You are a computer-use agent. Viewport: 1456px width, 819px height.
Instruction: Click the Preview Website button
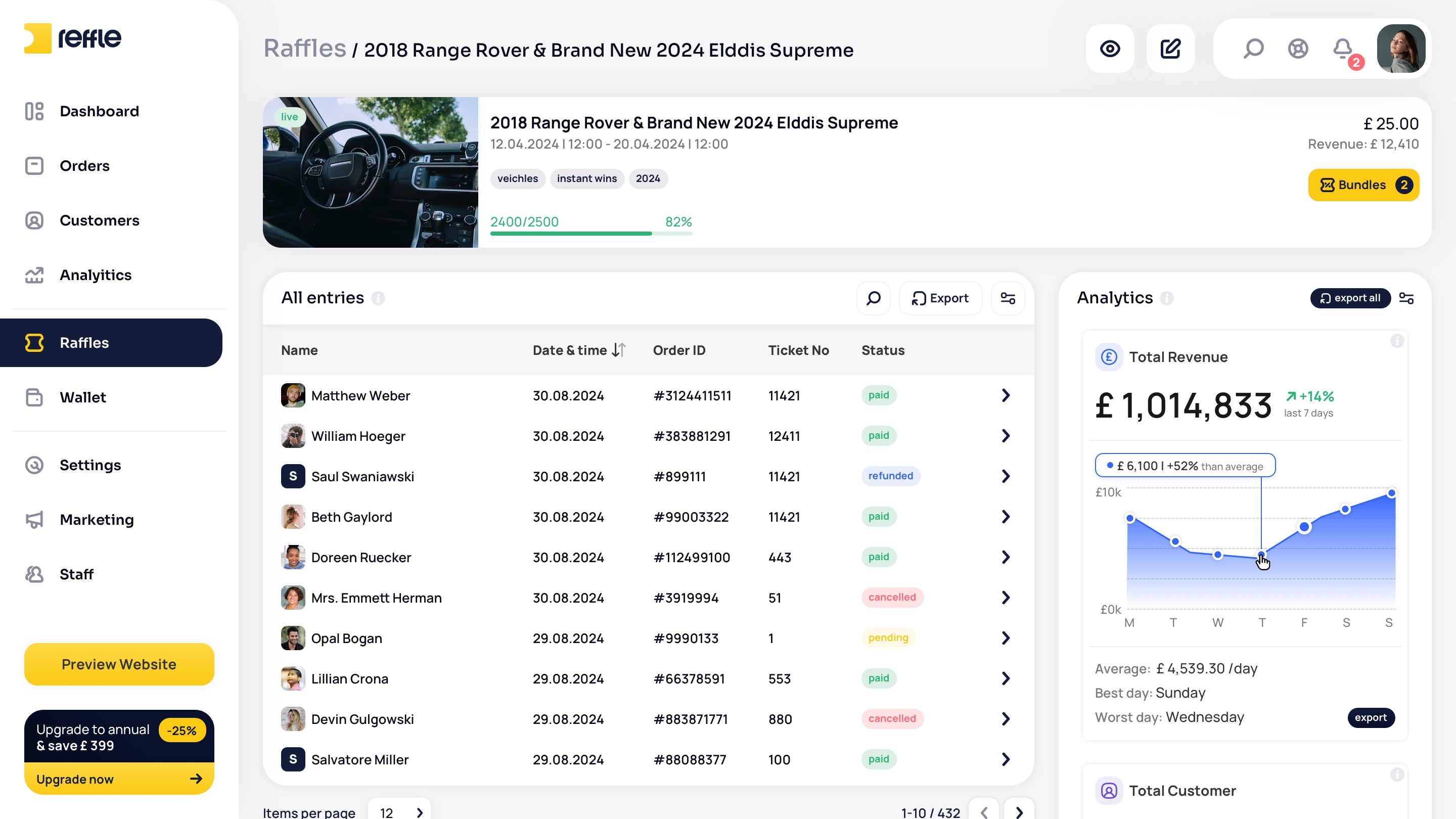(x=119, y=664)
